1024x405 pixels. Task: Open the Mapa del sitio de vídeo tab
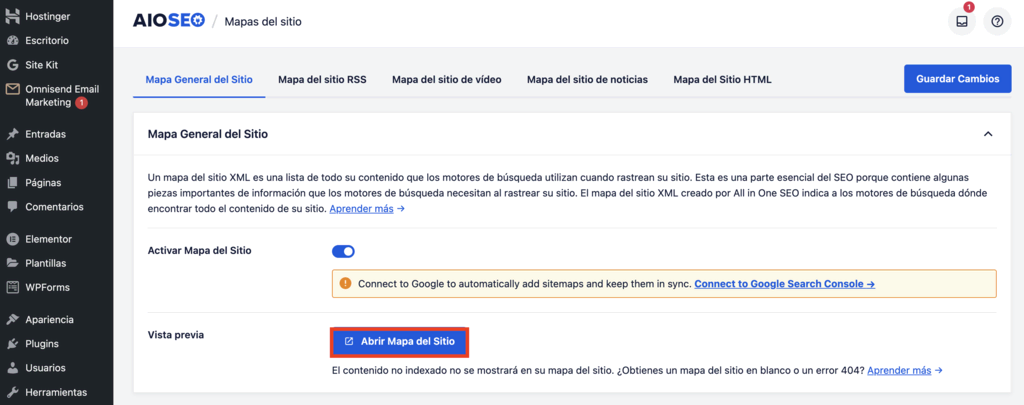click(x=446, y=79)
